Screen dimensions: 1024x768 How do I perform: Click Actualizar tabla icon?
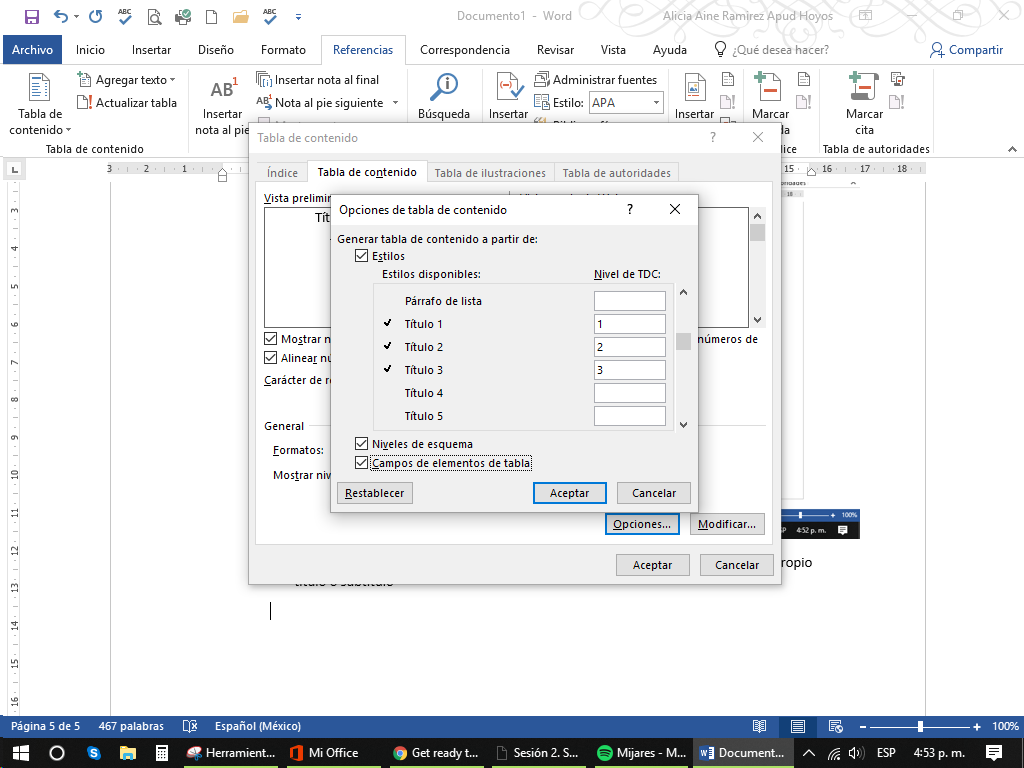click(x=84, y=103)
